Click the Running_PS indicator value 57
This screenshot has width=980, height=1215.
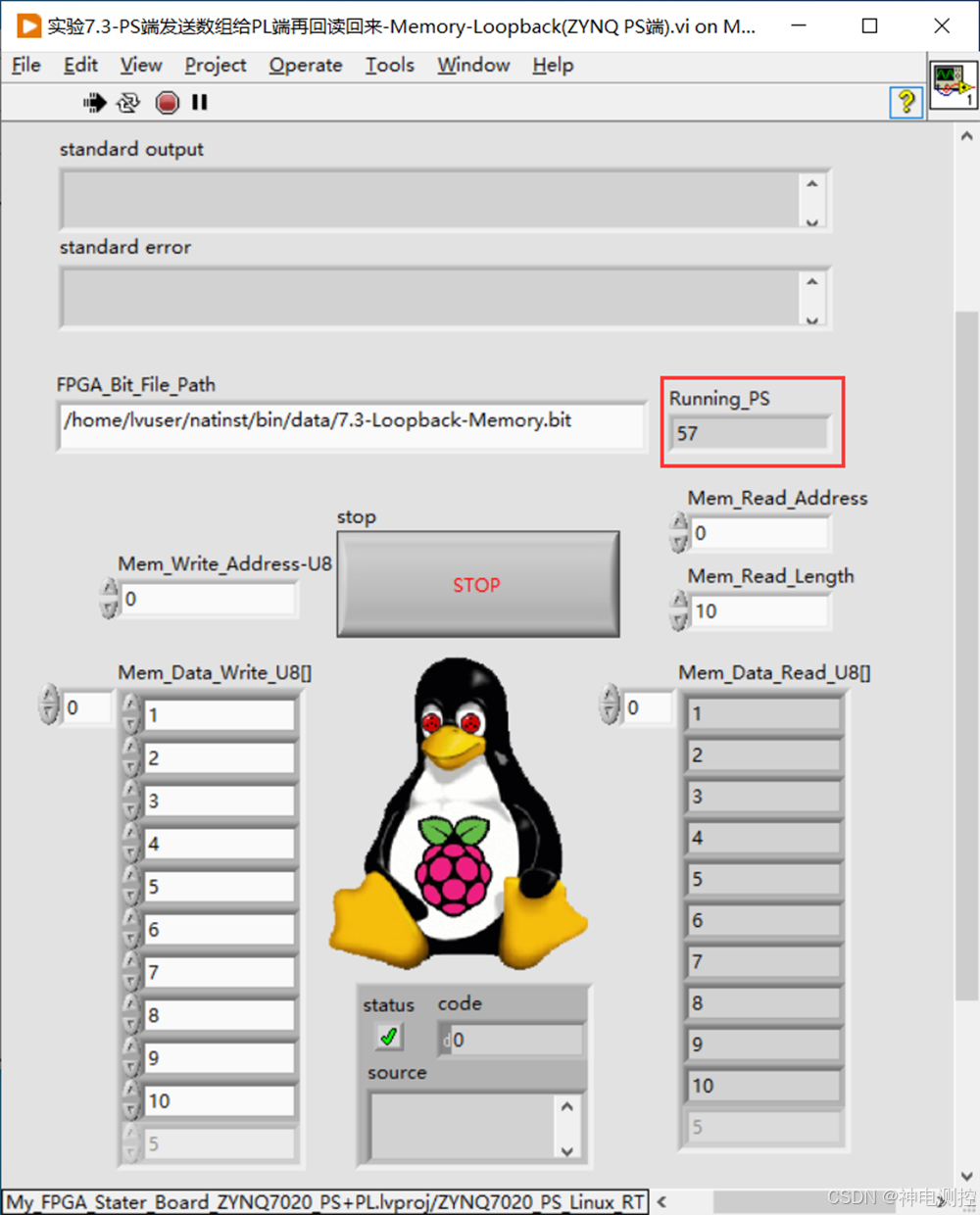coord(749,433)
